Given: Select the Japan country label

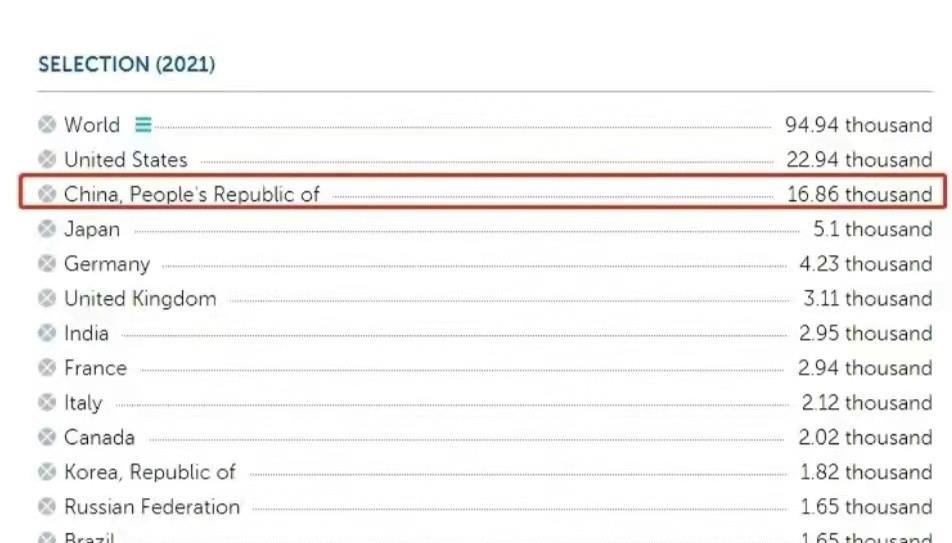Looking at the screenshot, I should pos(92,230).
